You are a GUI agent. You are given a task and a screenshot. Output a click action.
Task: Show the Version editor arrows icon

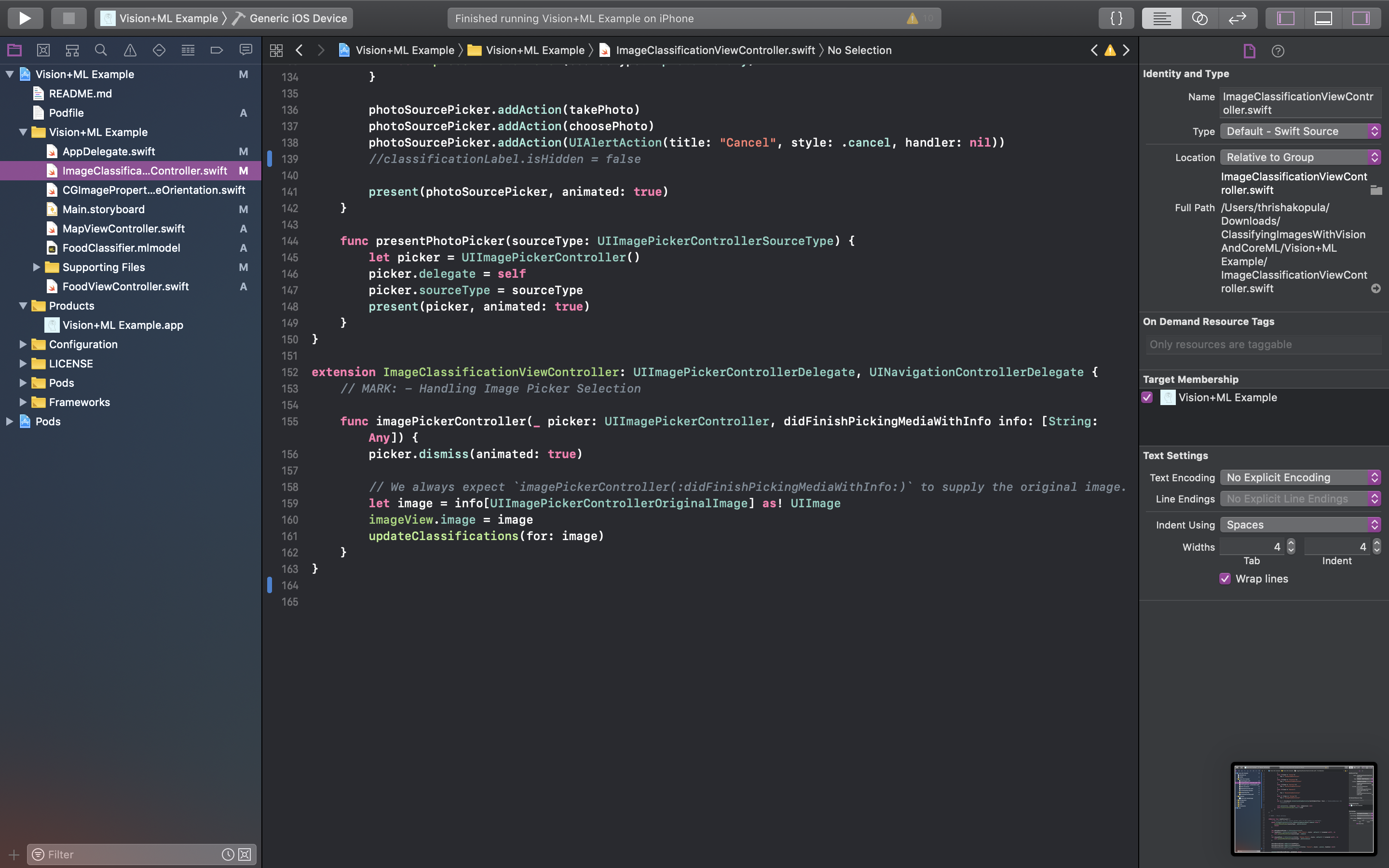tap(1237, 18)
